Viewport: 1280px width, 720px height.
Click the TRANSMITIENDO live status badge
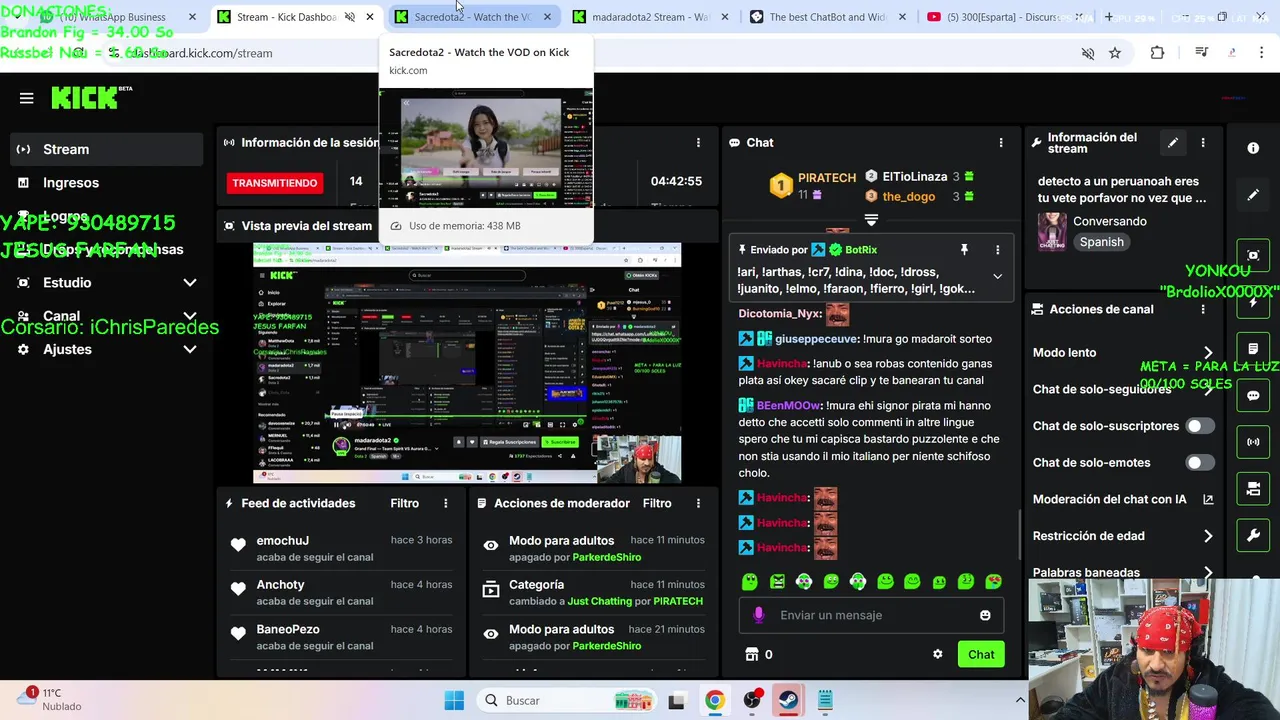coord(275,183)
